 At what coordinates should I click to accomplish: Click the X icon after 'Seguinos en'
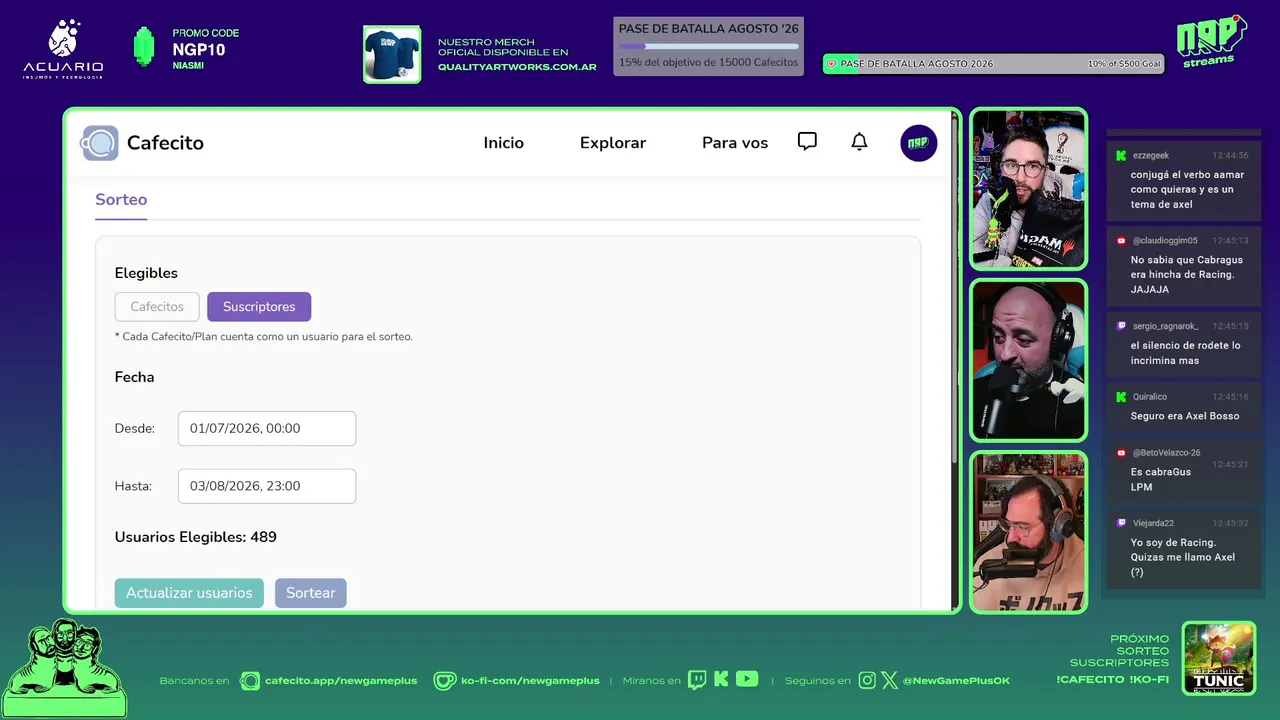889,680
